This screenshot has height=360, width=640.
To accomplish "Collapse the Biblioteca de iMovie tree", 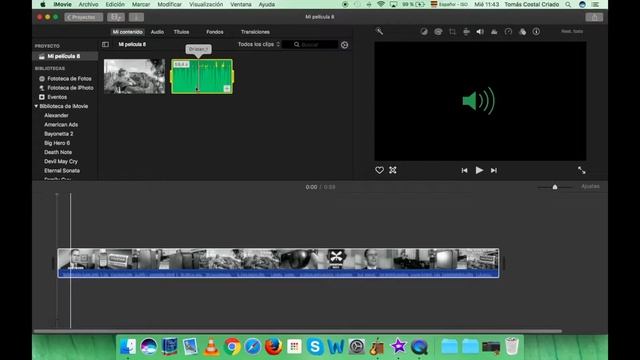I will point(36,106).
